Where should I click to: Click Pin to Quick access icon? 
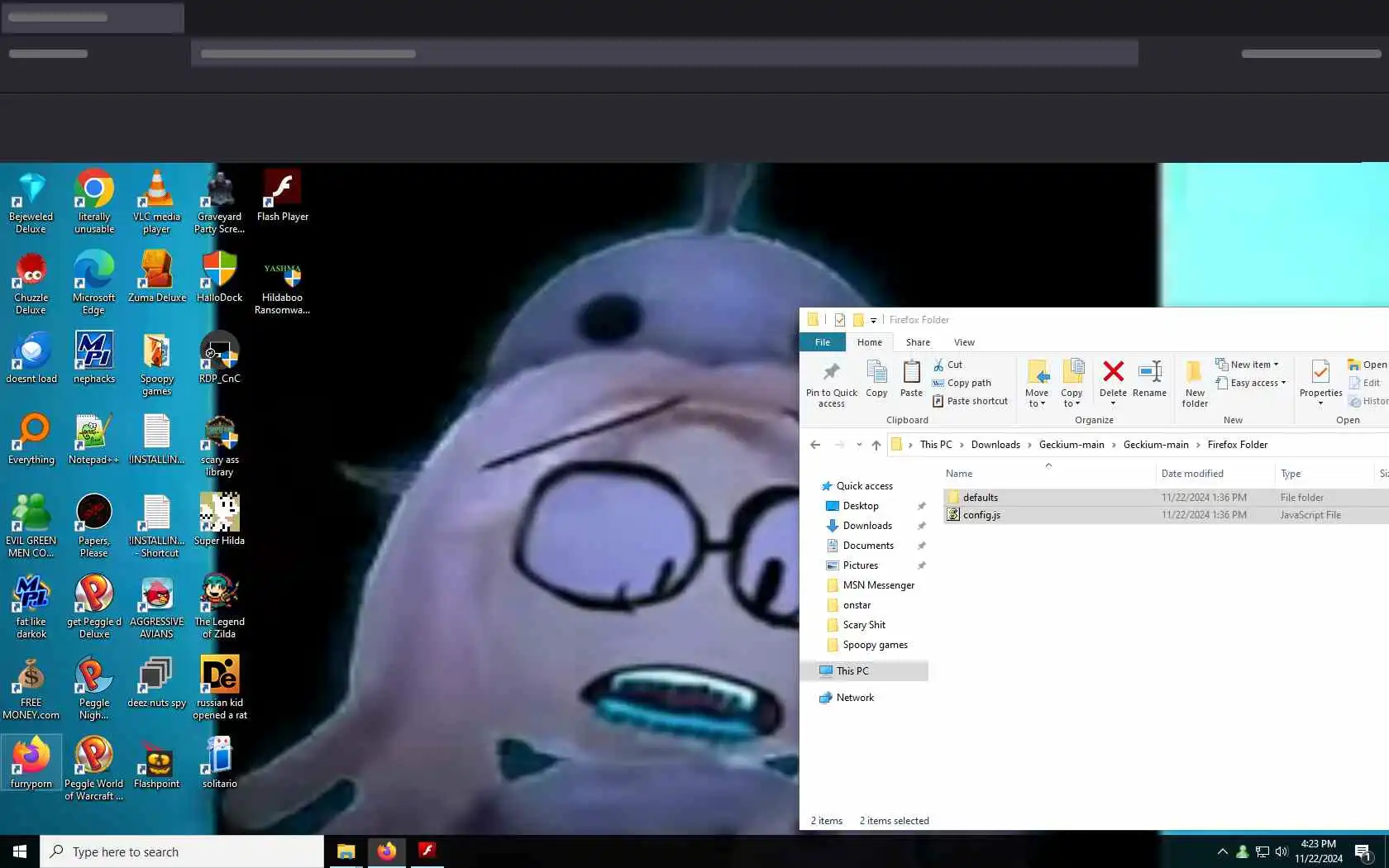pyautogui.click(x=832, y=372)
